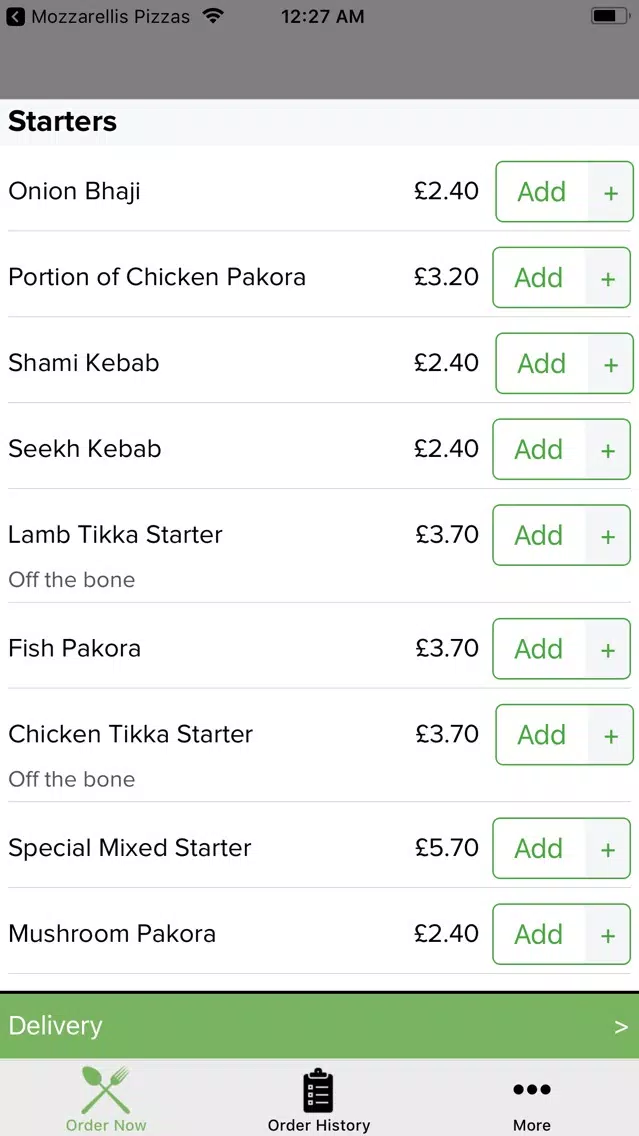This screenshot has width=639, height=1136.
Task: Switch to the Order History tab label
Action: tap(319, 1125)
